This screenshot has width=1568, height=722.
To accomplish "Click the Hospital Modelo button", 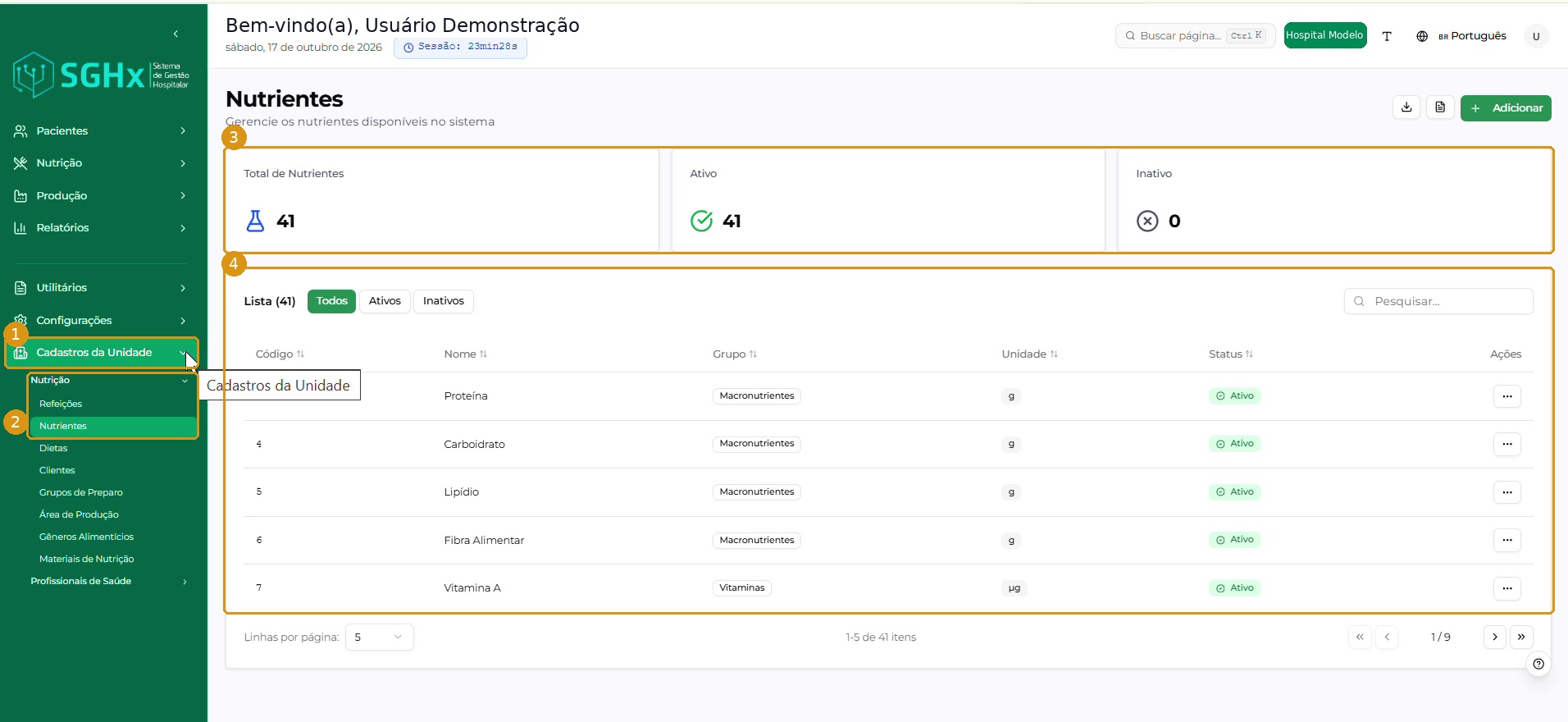I will 1325,35.
